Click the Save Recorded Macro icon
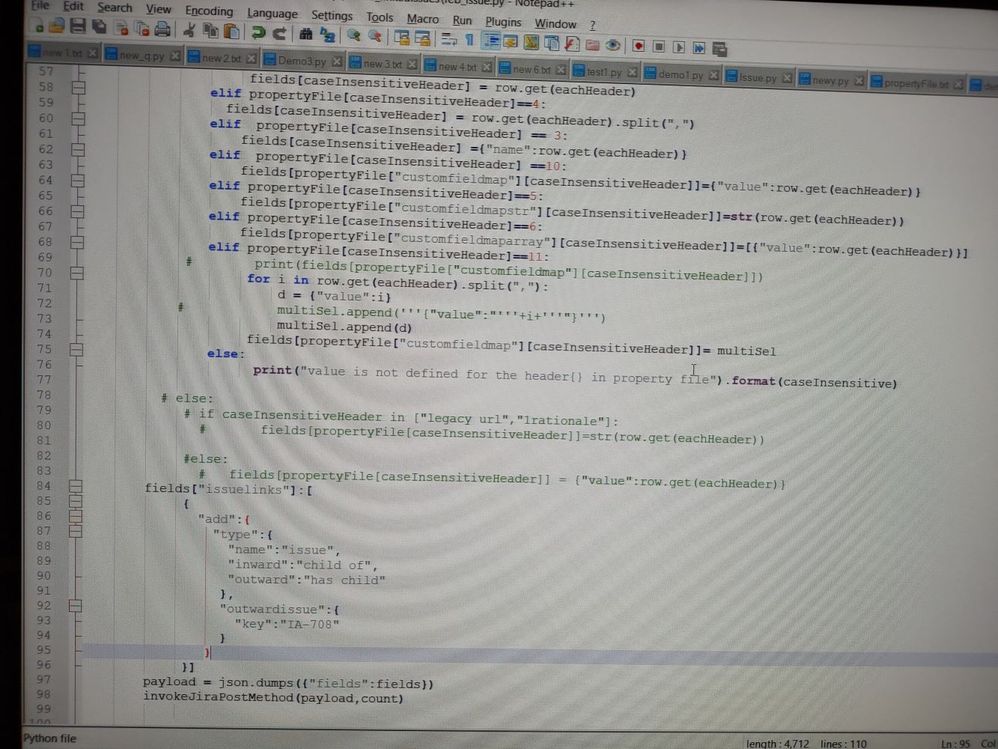998x749 pixels. [x=720, y=48]
